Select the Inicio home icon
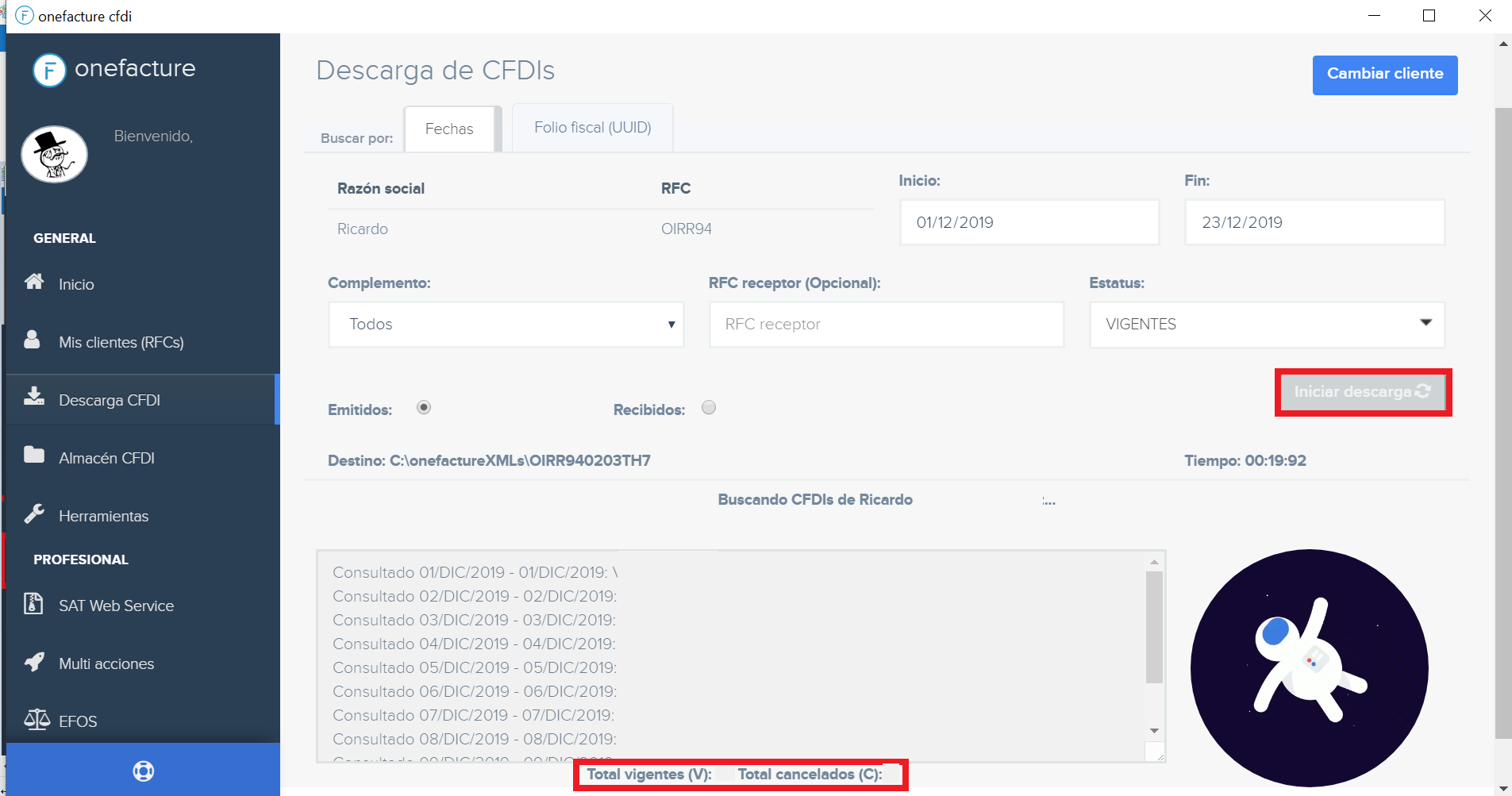Image resolution: width=1512 pixels, height=796 pixels. click(x=35, y=282)
